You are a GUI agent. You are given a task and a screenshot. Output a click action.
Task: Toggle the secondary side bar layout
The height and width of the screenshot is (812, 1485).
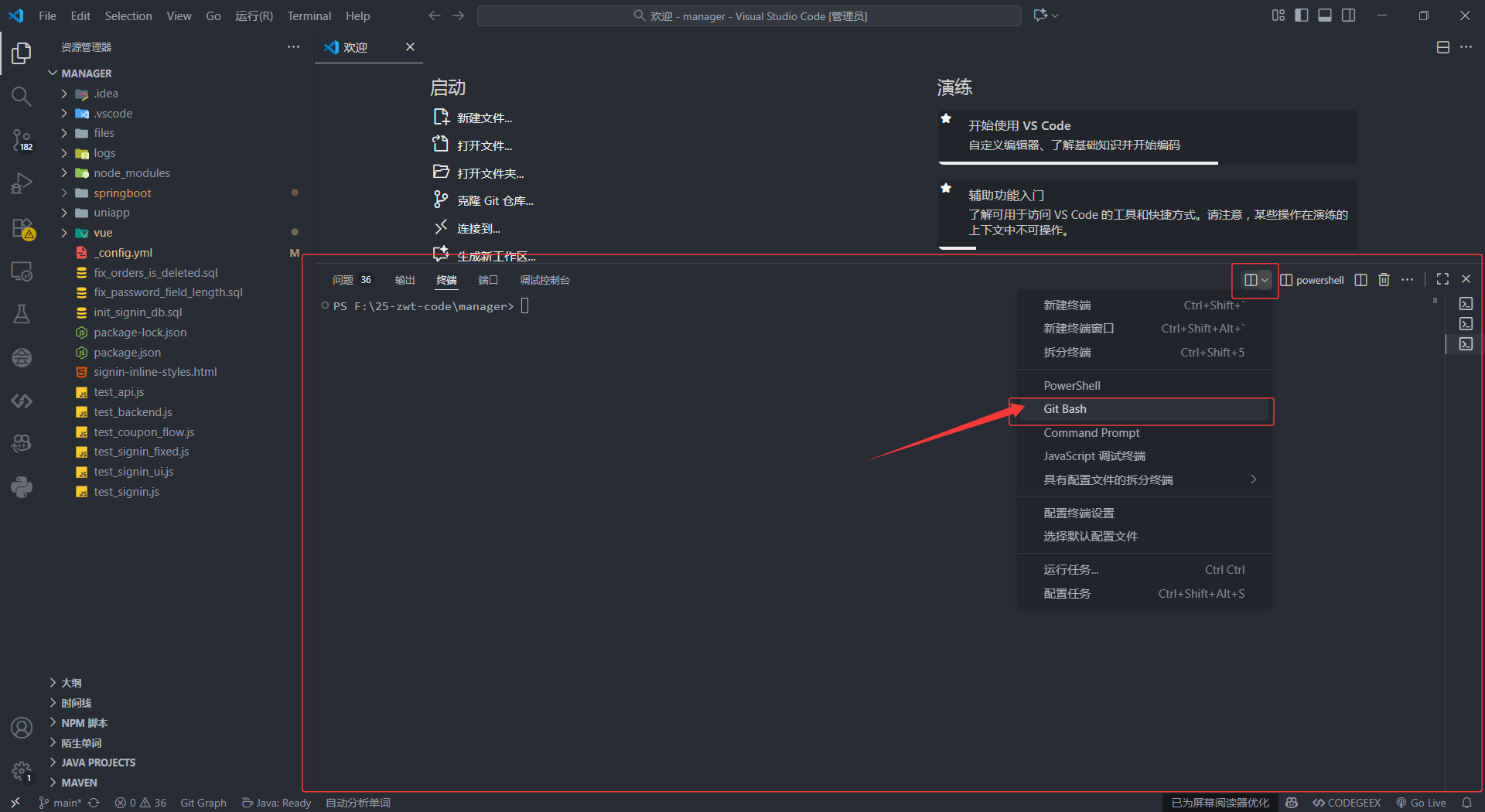click(x=1349, y=15)
